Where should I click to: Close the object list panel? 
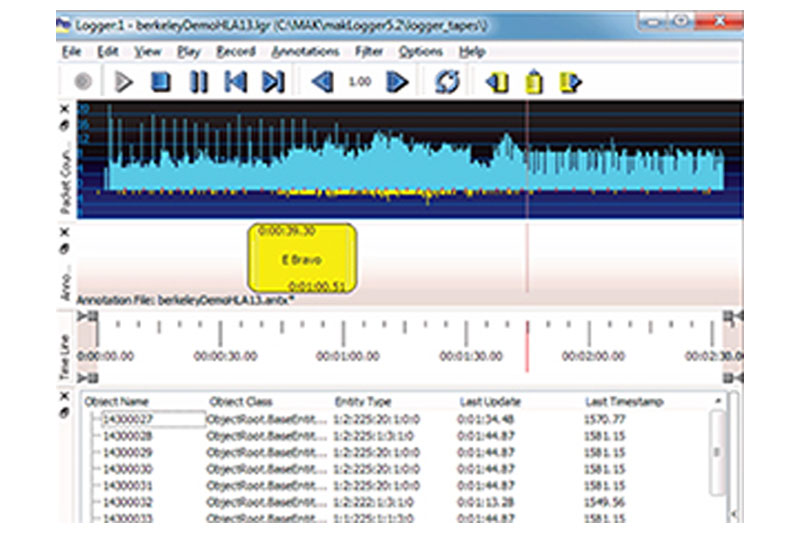(x=64, y=396)
